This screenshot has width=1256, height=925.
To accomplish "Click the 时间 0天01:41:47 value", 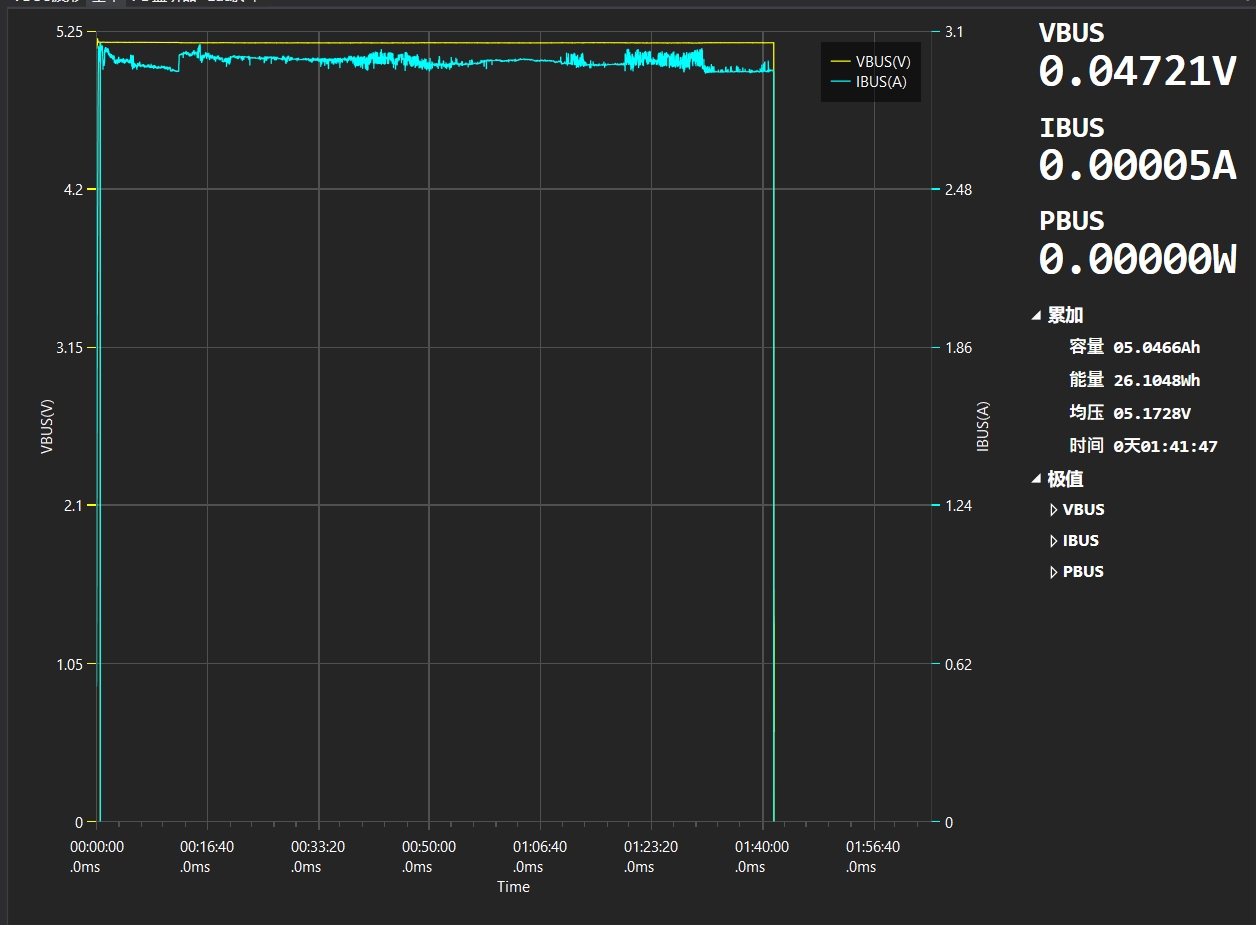I will click(1165, 446).
